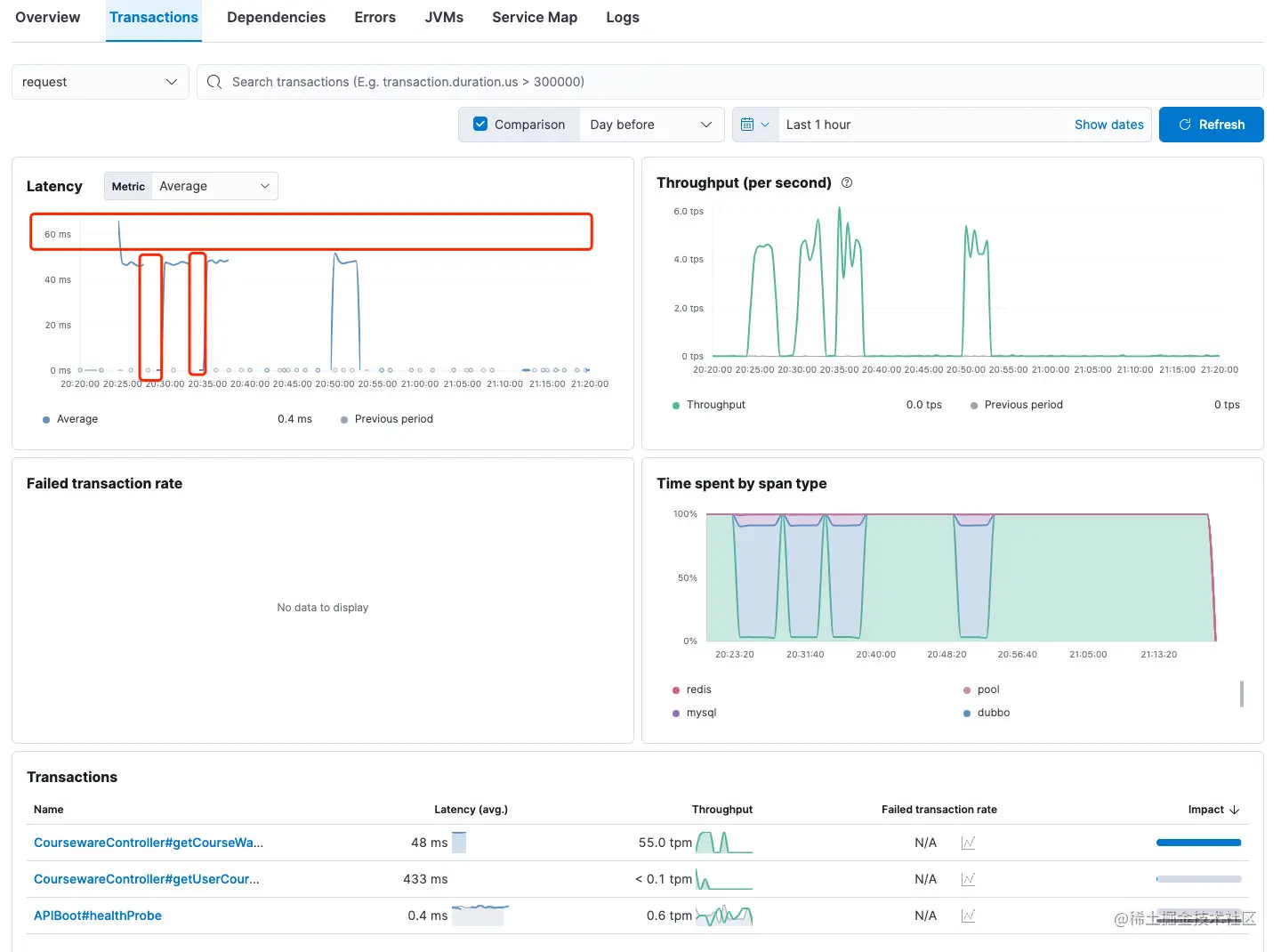Click the Failed transaction rate column header

click(x=939, y=810)
